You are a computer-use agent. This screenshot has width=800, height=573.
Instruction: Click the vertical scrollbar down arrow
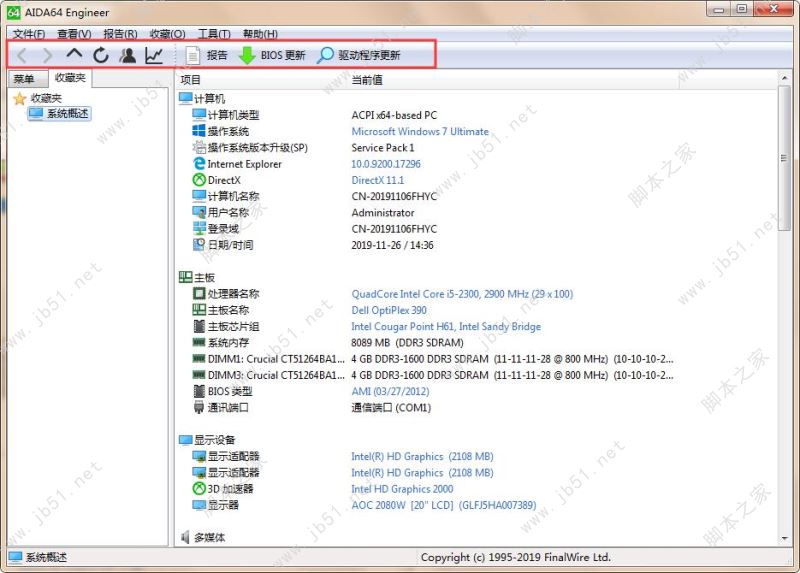784,538
